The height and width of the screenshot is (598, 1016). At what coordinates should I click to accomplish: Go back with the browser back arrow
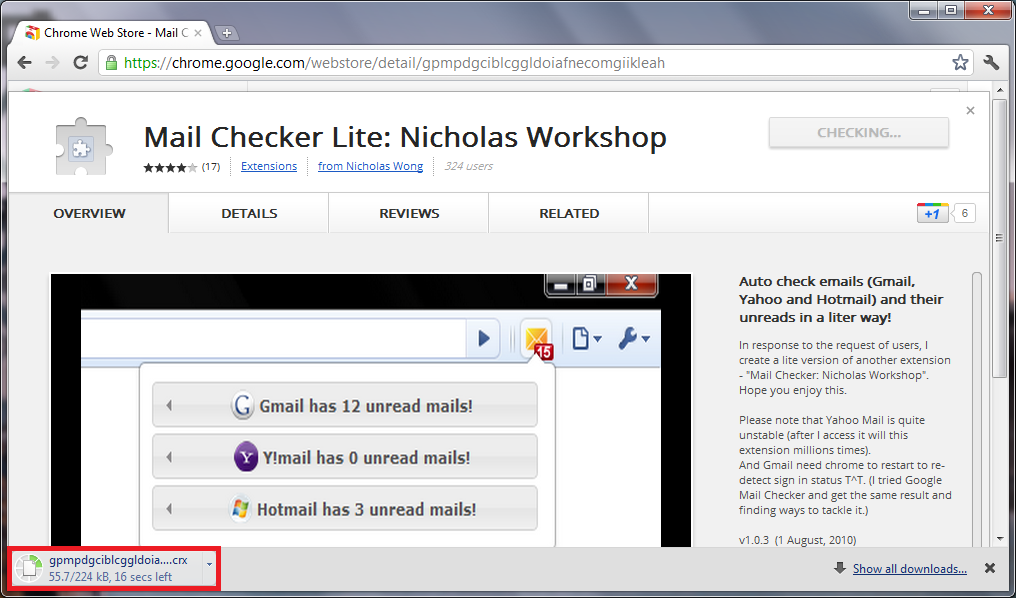[25, 63]
